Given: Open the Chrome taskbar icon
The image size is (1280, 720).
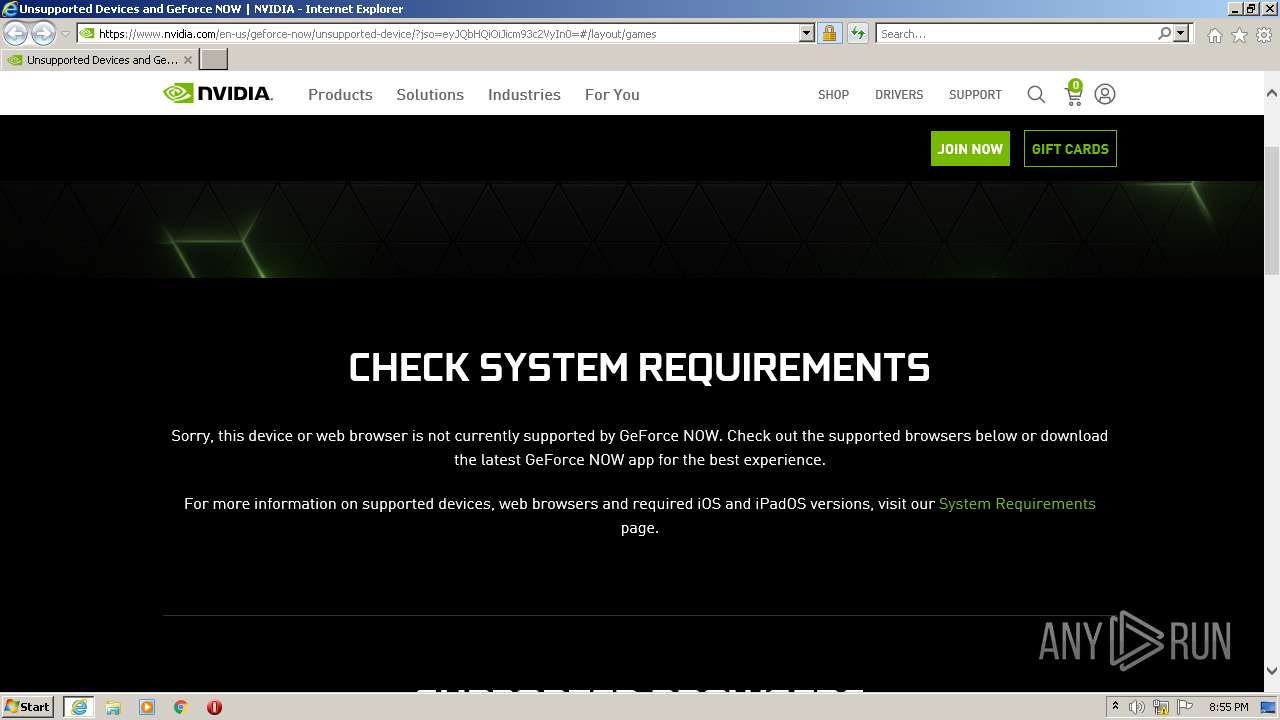Looking at the screenshot, I should point(181,707).
